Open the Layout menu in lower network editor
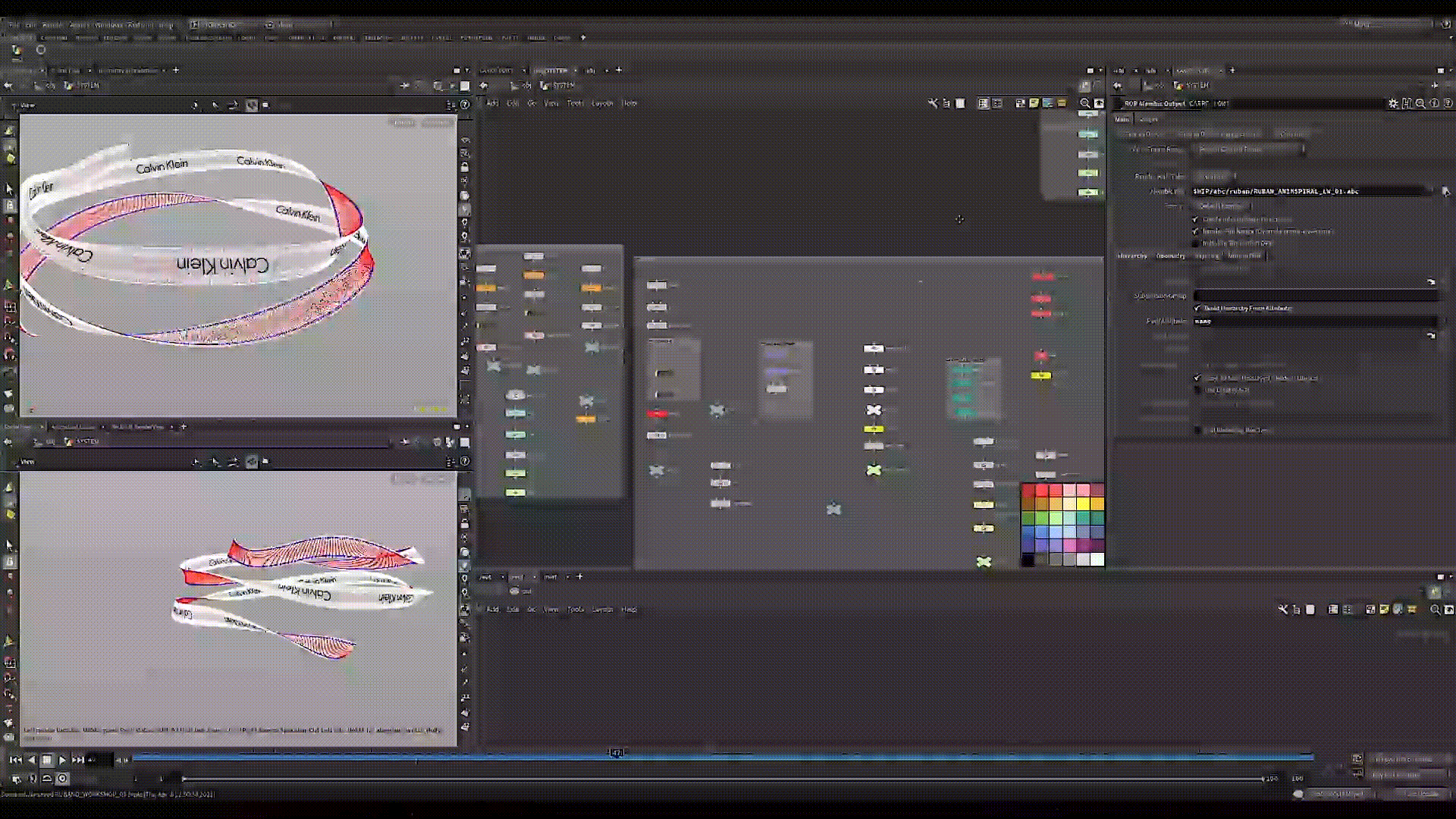The image size is (1456, 819). tap(602, 610)
